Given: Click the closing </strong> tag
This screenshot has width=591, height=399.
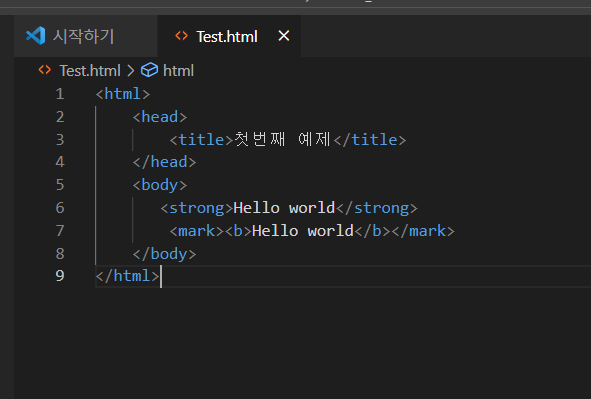Looking at the screenshot, I should (377, 208).
